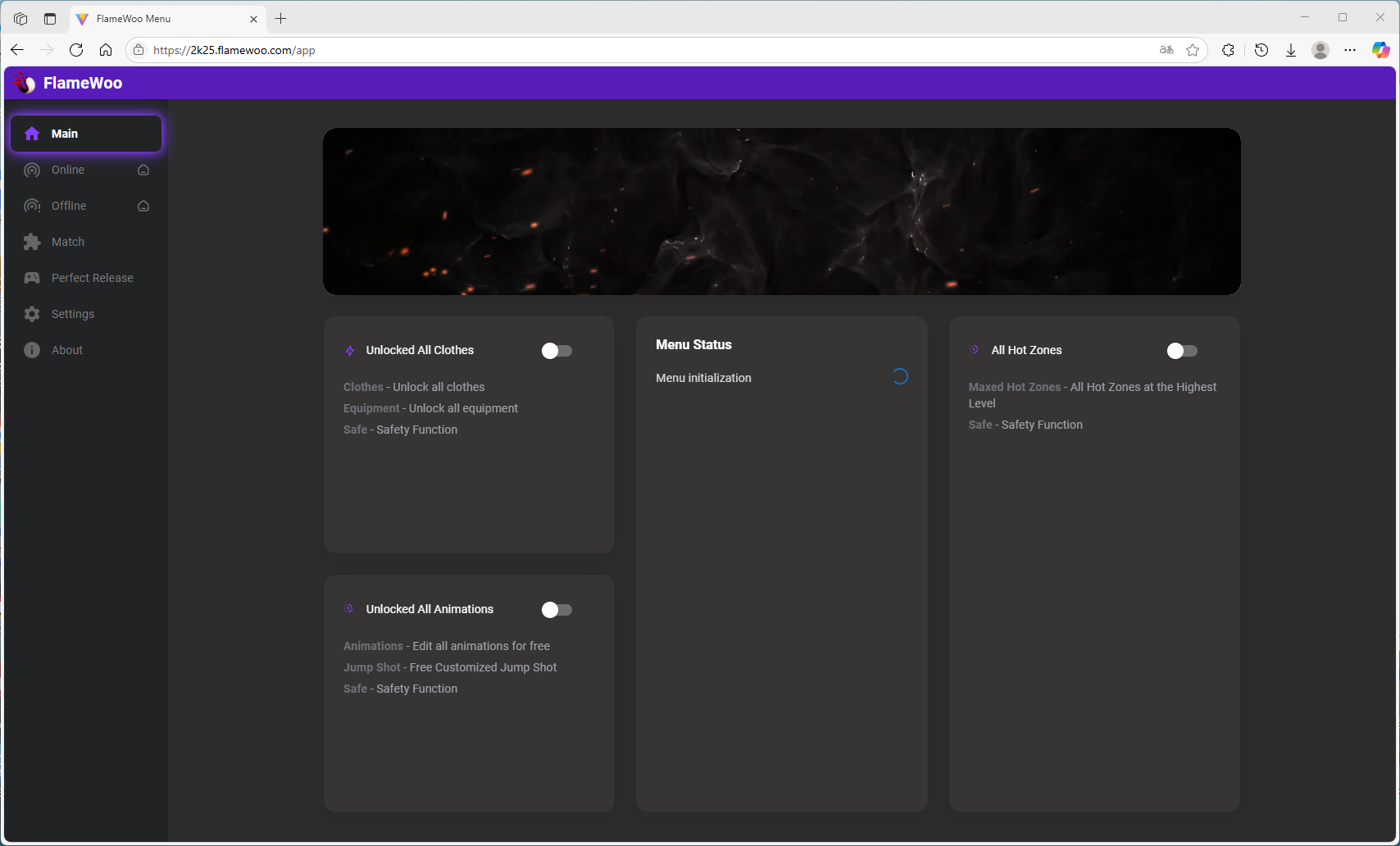Open browser downloads icon
The height and width of the screenshot is (846, 1400).
pos(1291,50)
